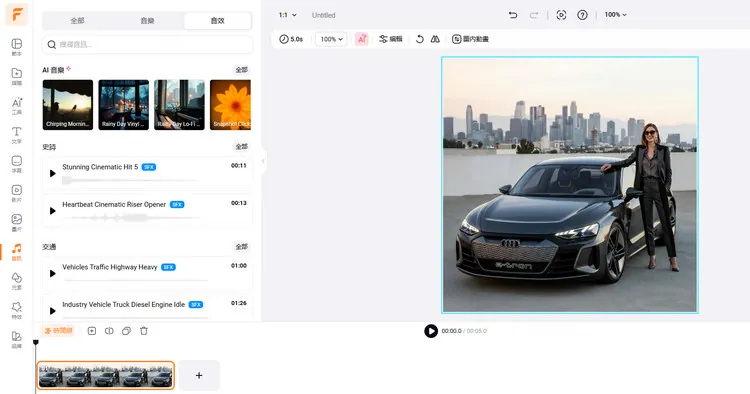Click the duplicate clip icon
This screenshot has height=394, width=750.
[126, 331]
